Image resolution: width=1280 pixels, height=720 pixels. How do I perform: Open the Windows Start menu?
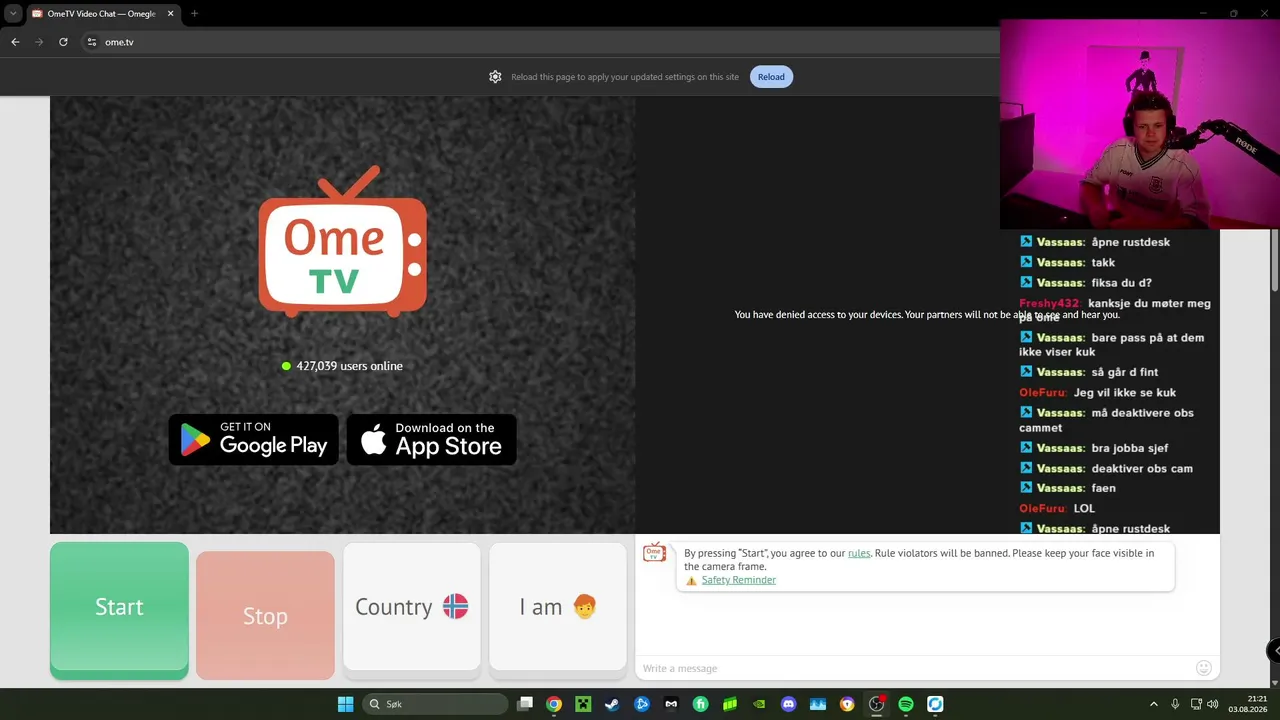(x=345, y=704)
